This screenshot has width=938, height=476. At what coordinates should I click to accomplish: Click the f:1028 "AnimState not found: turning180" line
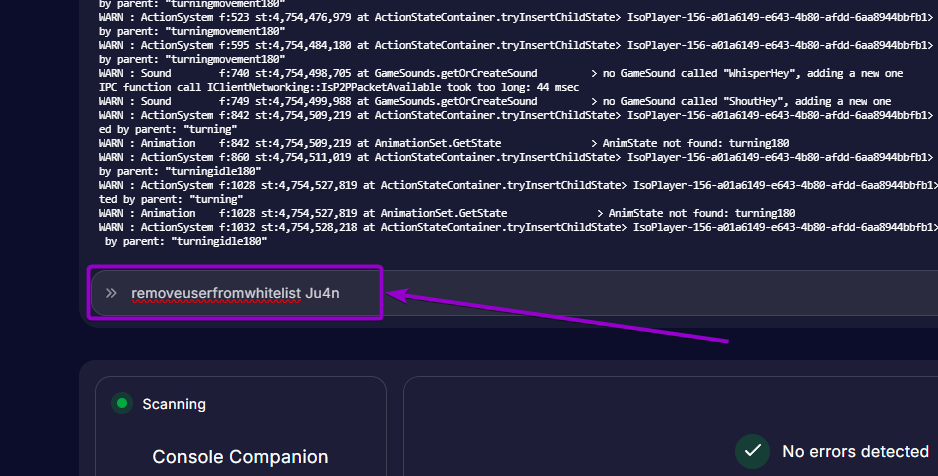(x=447, y=213)
